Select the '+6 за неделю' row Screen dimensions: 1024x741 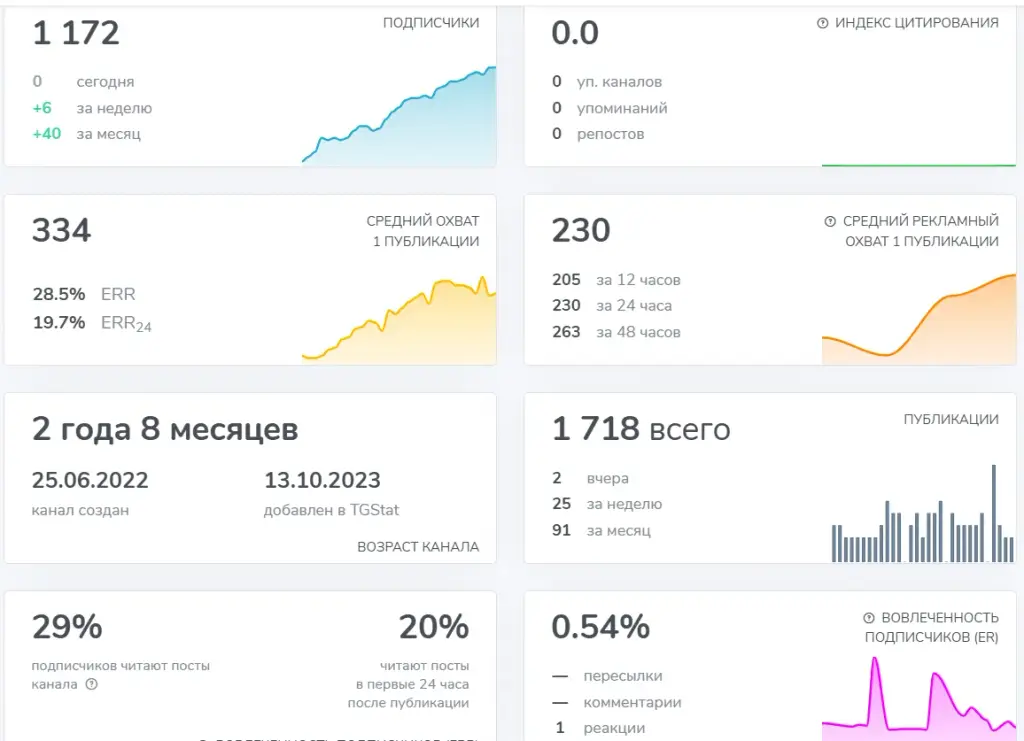[x=92, y=108]
